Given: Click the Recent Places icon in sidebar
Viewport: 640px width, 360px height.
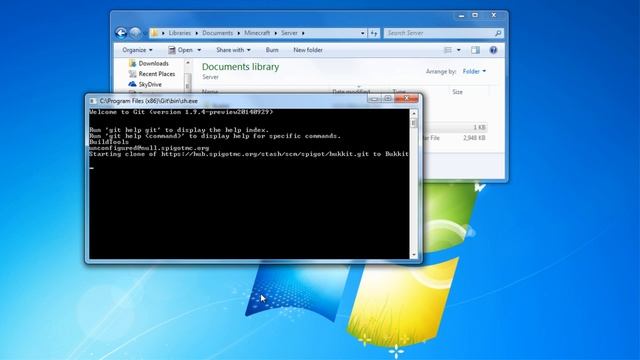Looking at the screenshot, I should (132, 74).
